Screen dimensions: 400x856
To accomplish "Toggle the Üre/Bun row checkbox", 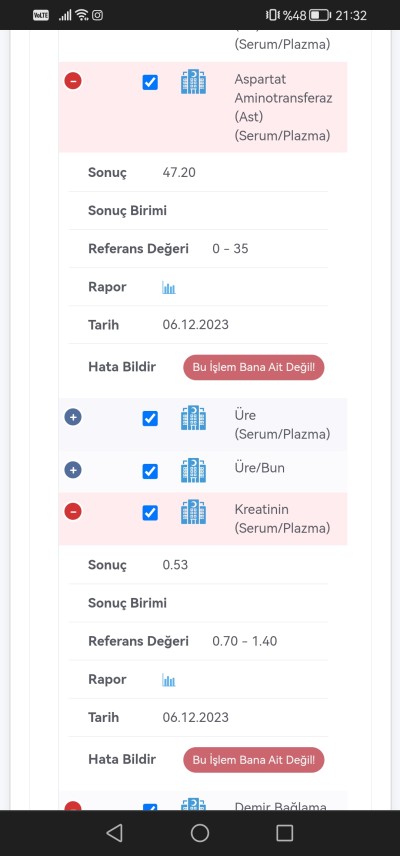I will coord(150,471).
